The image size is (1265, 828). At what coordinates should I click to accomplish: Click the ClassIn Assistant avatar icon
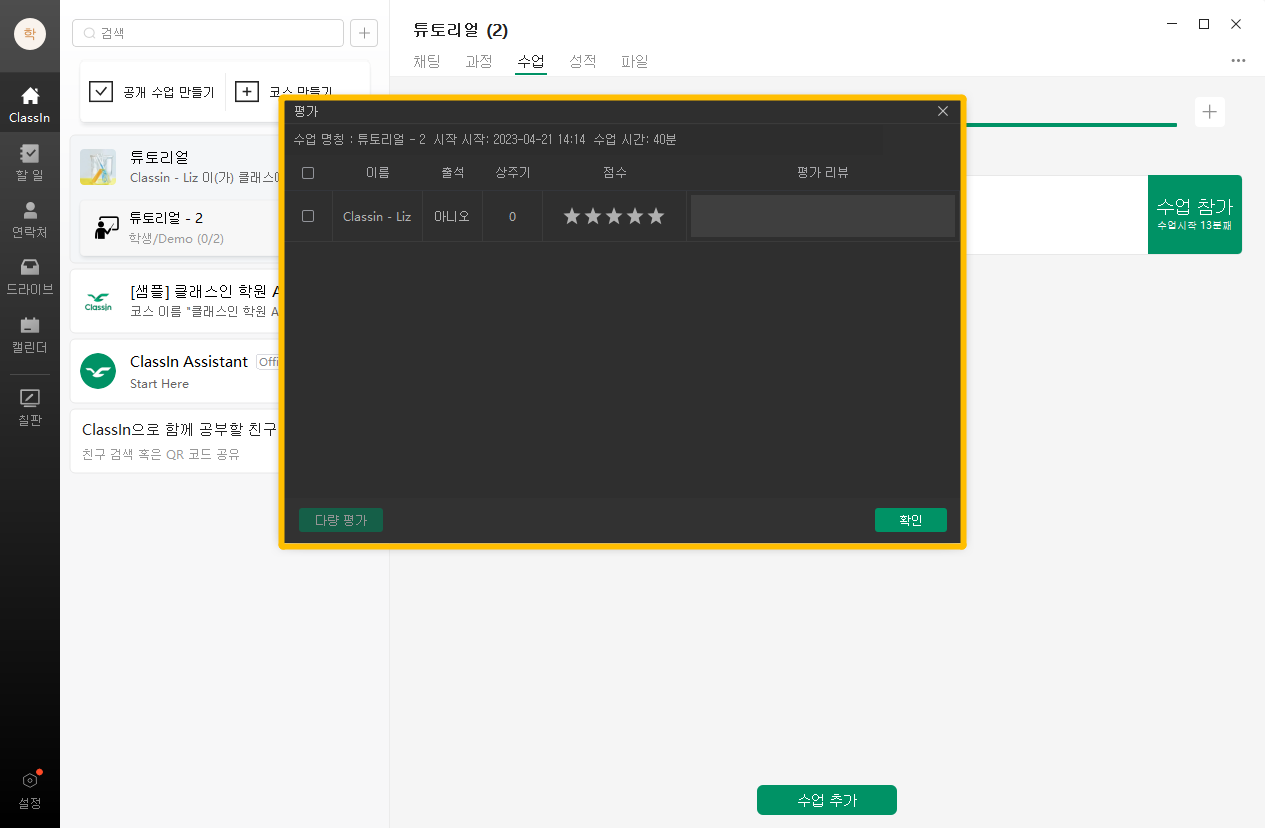pos(98,371)
